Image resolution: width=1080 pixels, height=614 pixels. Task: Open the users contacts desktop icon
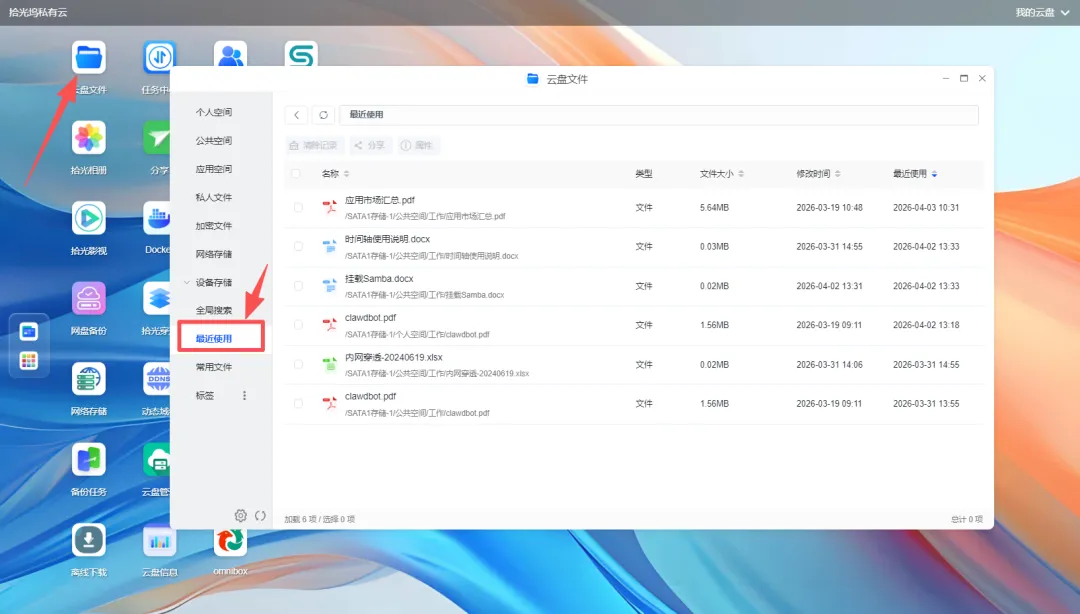click(x=230, y=54)
